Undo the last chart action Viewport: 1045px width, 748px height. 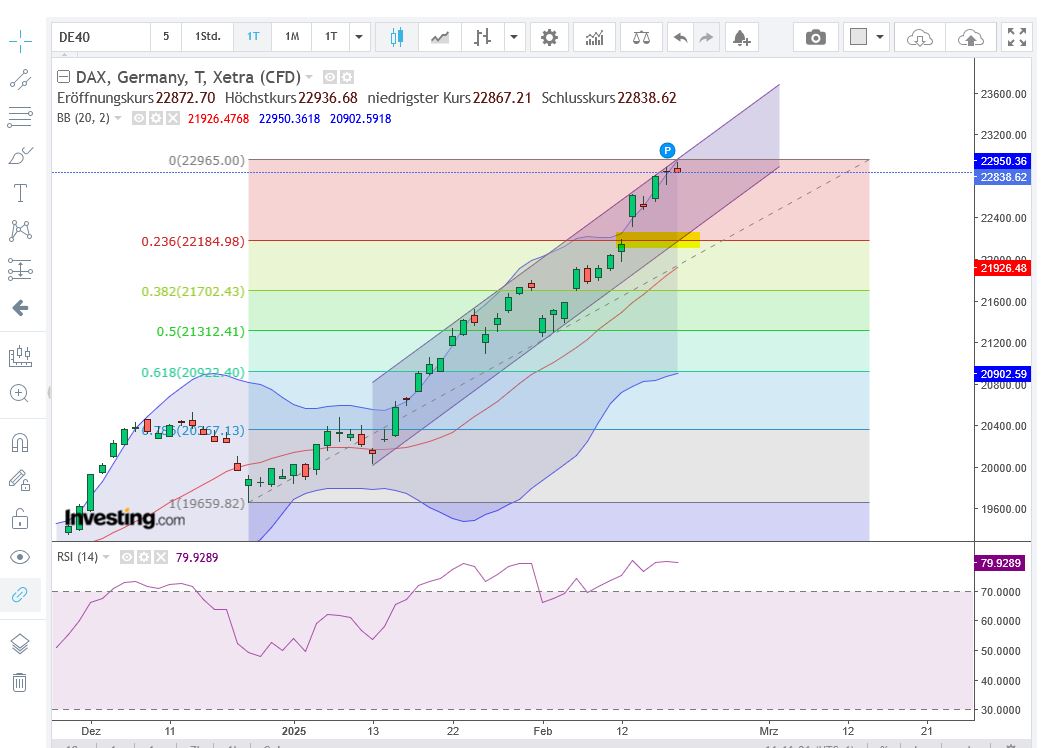[x=681, y=37]
